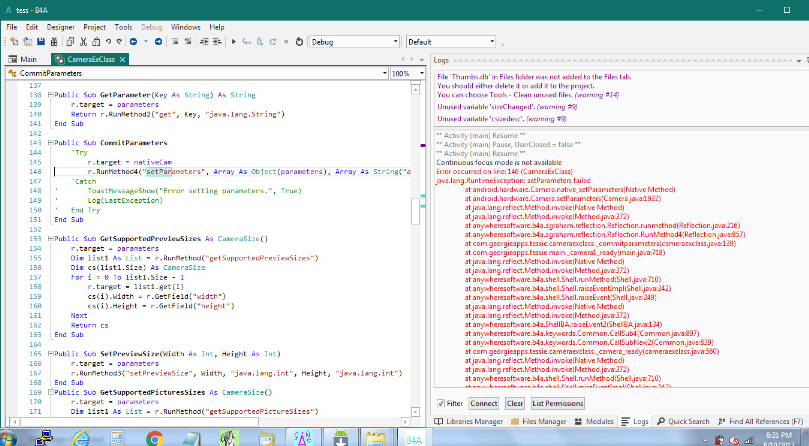
Task: Click the List Permissions button
Action: click(x=558, y=403)
